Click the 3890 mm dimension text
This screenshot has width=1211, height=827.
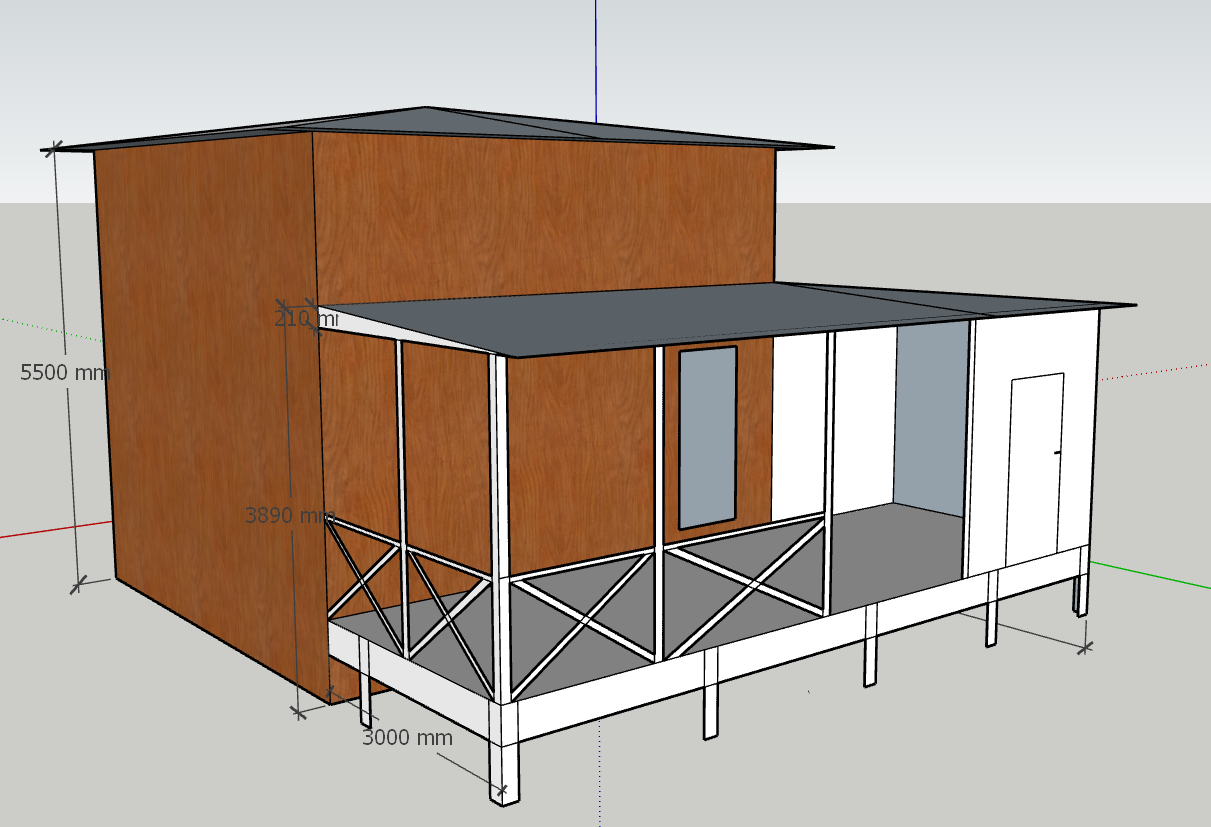tap(289, 516)
